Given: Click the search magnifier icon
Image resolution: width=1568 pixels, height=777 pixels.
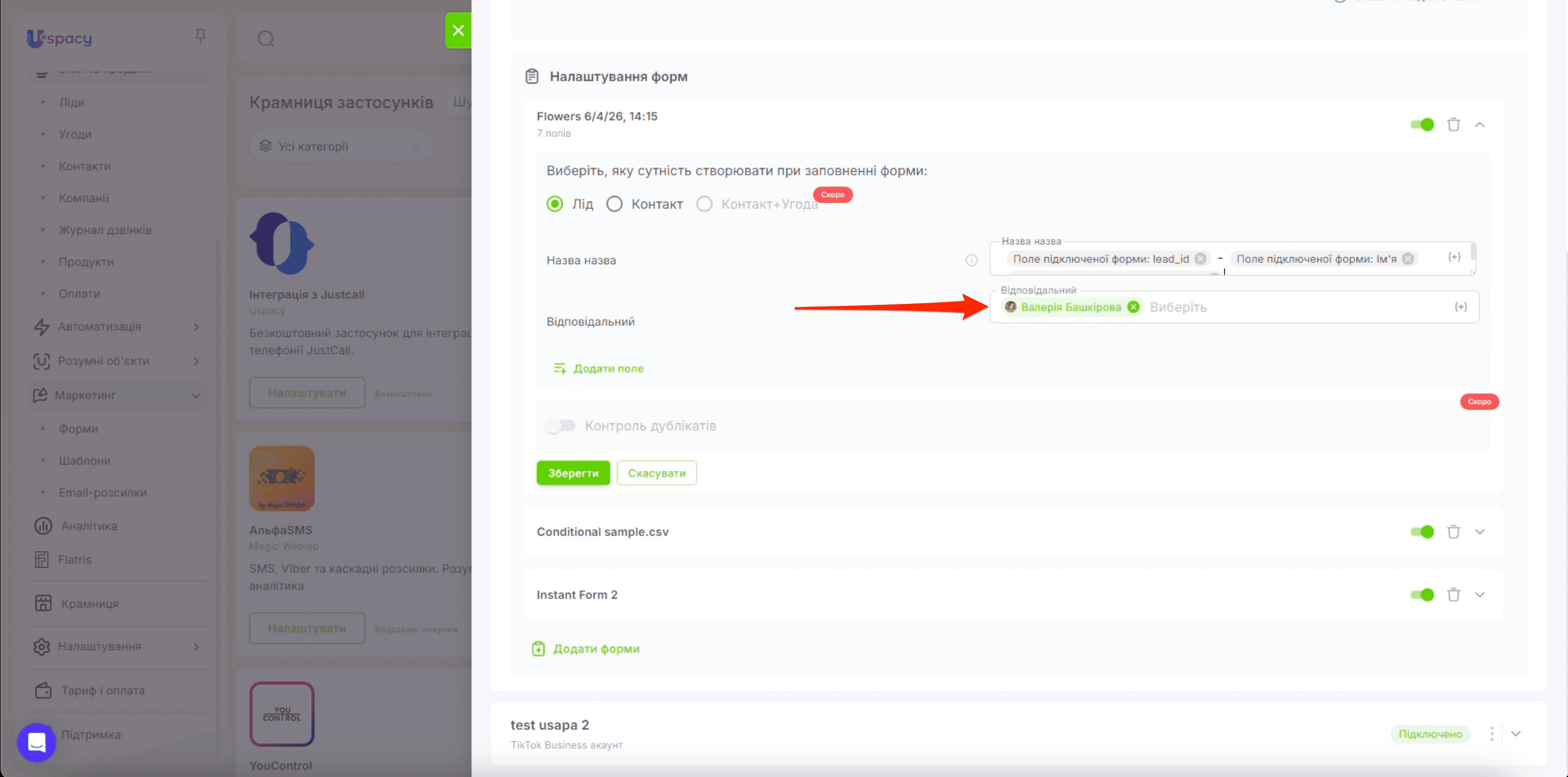Looking at the screenshot, I should click(266, 39).
